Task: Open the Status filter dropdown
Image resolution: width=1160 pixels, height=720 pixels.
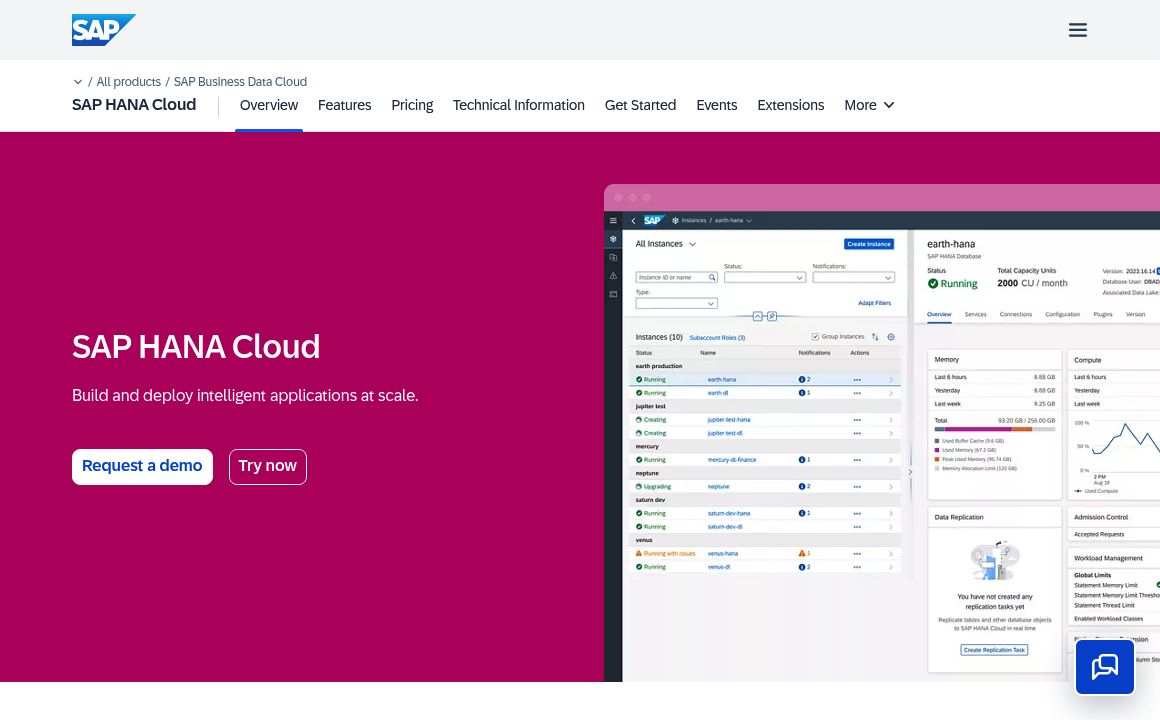Action: (x=800, y=277)
